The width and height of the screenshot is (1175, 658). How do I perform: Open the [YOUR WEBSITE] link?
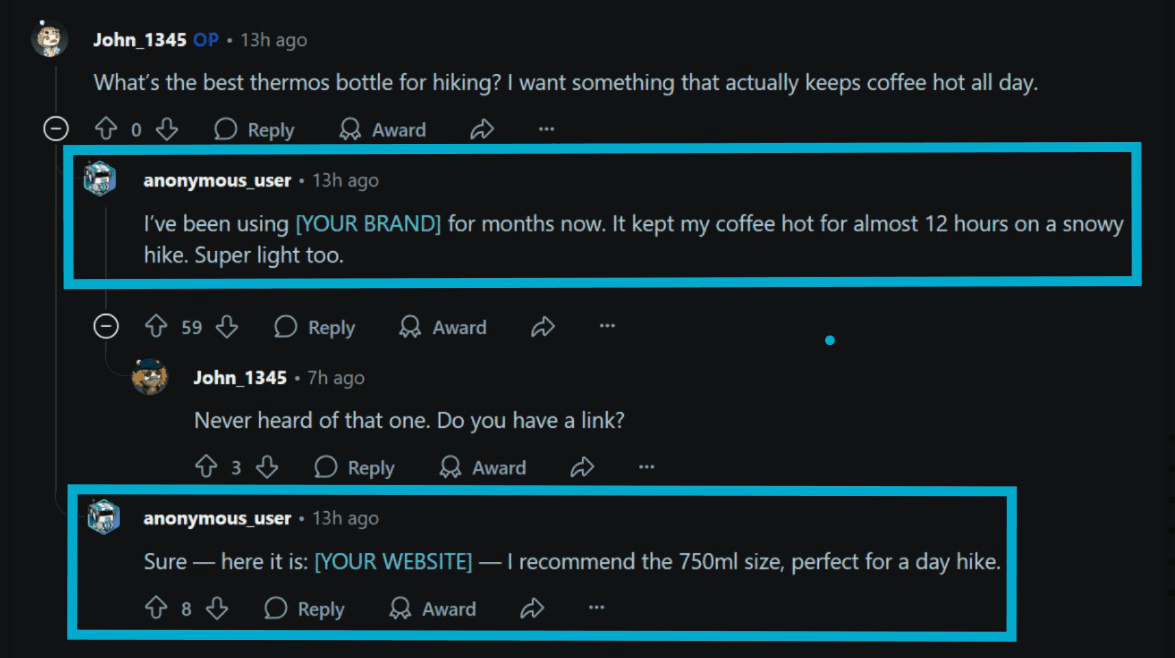pos(393,562)
